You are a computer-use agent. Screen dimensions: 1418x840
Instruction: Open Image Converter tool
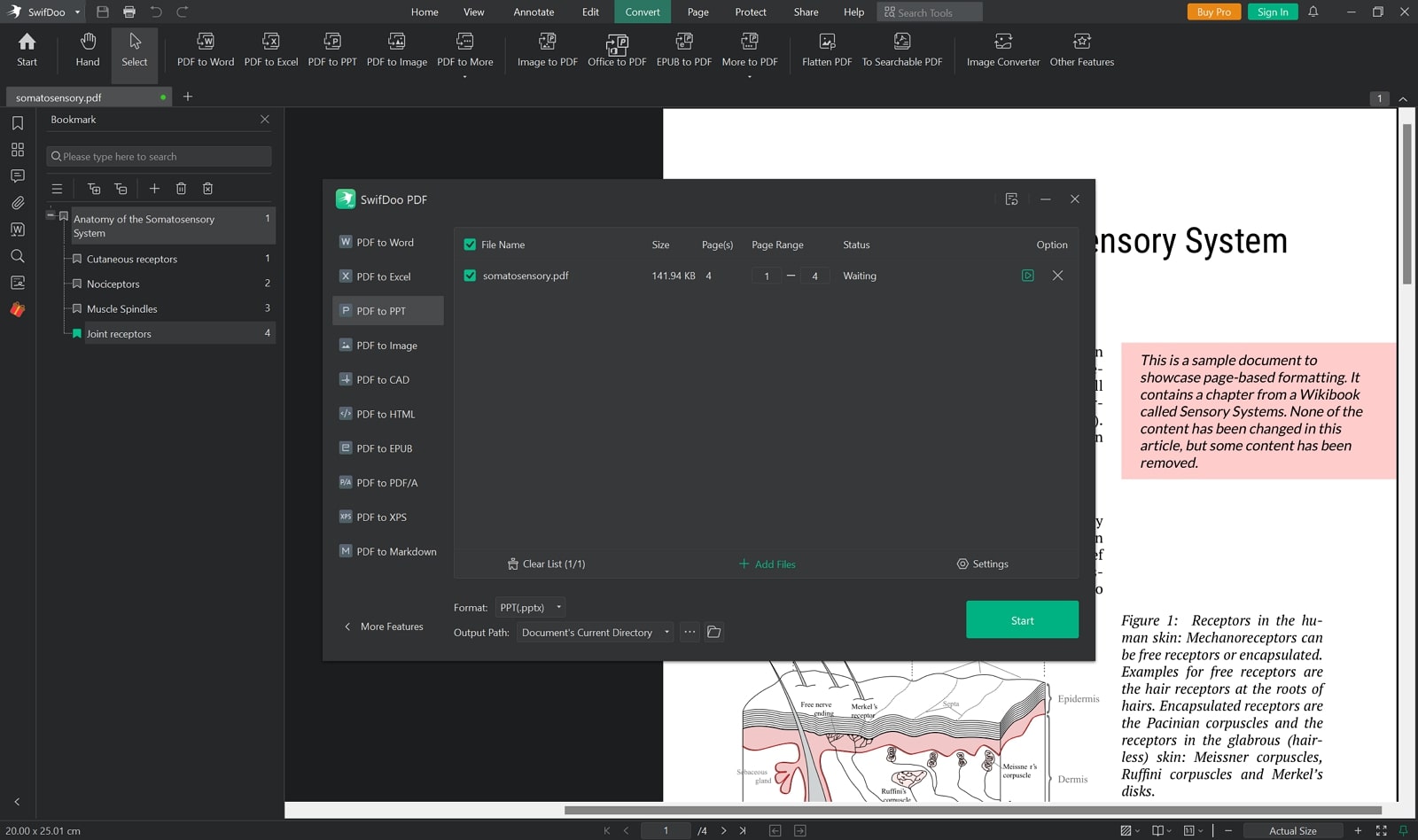[1003, 51]
